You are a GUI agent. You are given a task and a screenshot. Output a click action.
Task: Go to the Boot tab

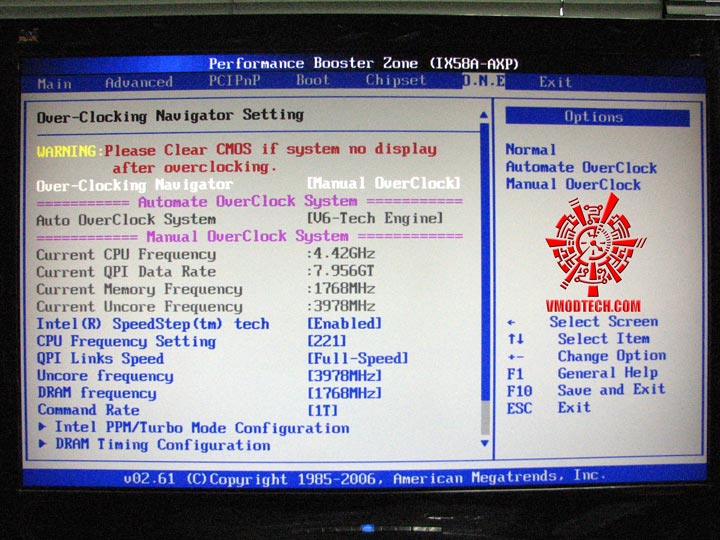(313, 80)
